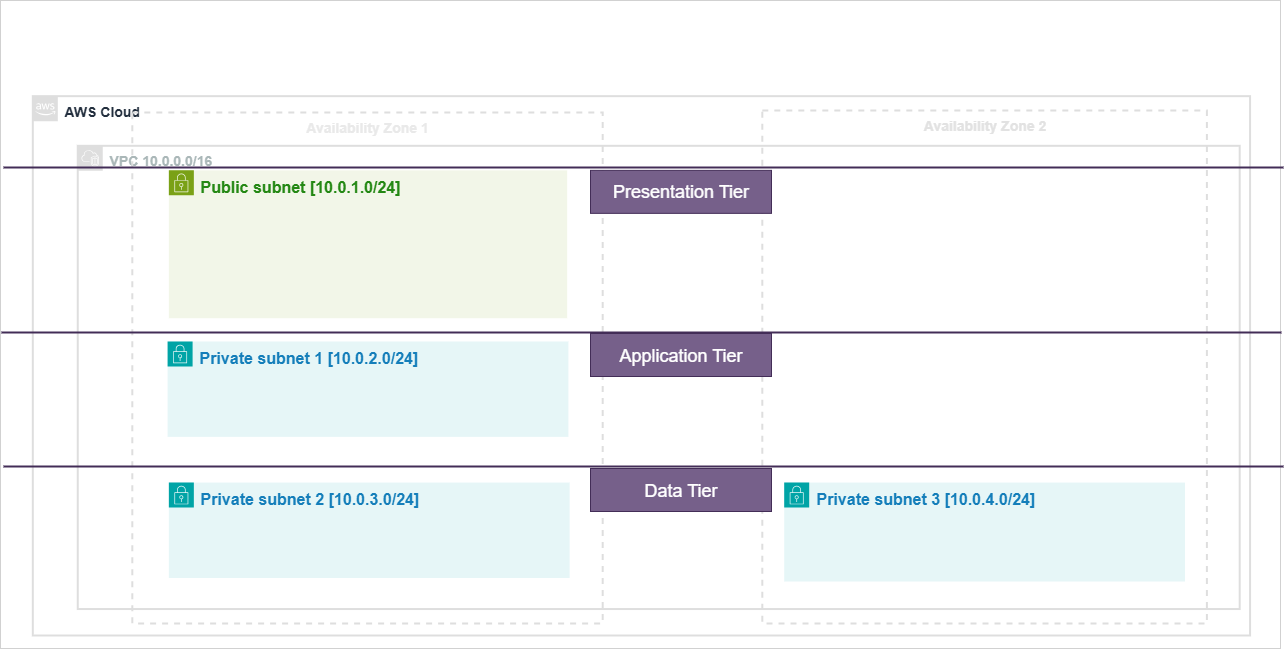
Task: Open Private subnet 1 [10.0.2.0/24] label
Action: point(310,358)
